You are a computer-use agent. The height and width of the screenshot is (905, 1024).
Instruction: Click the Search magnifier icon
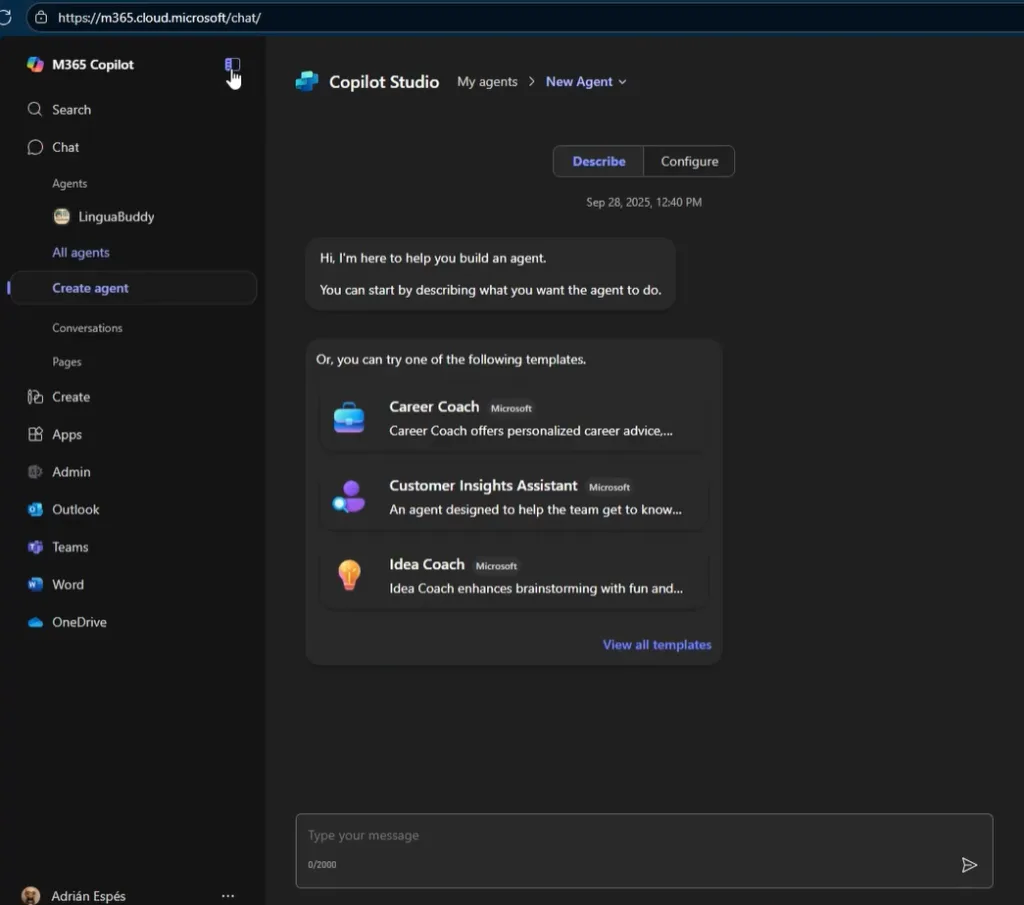coord(35,109)
